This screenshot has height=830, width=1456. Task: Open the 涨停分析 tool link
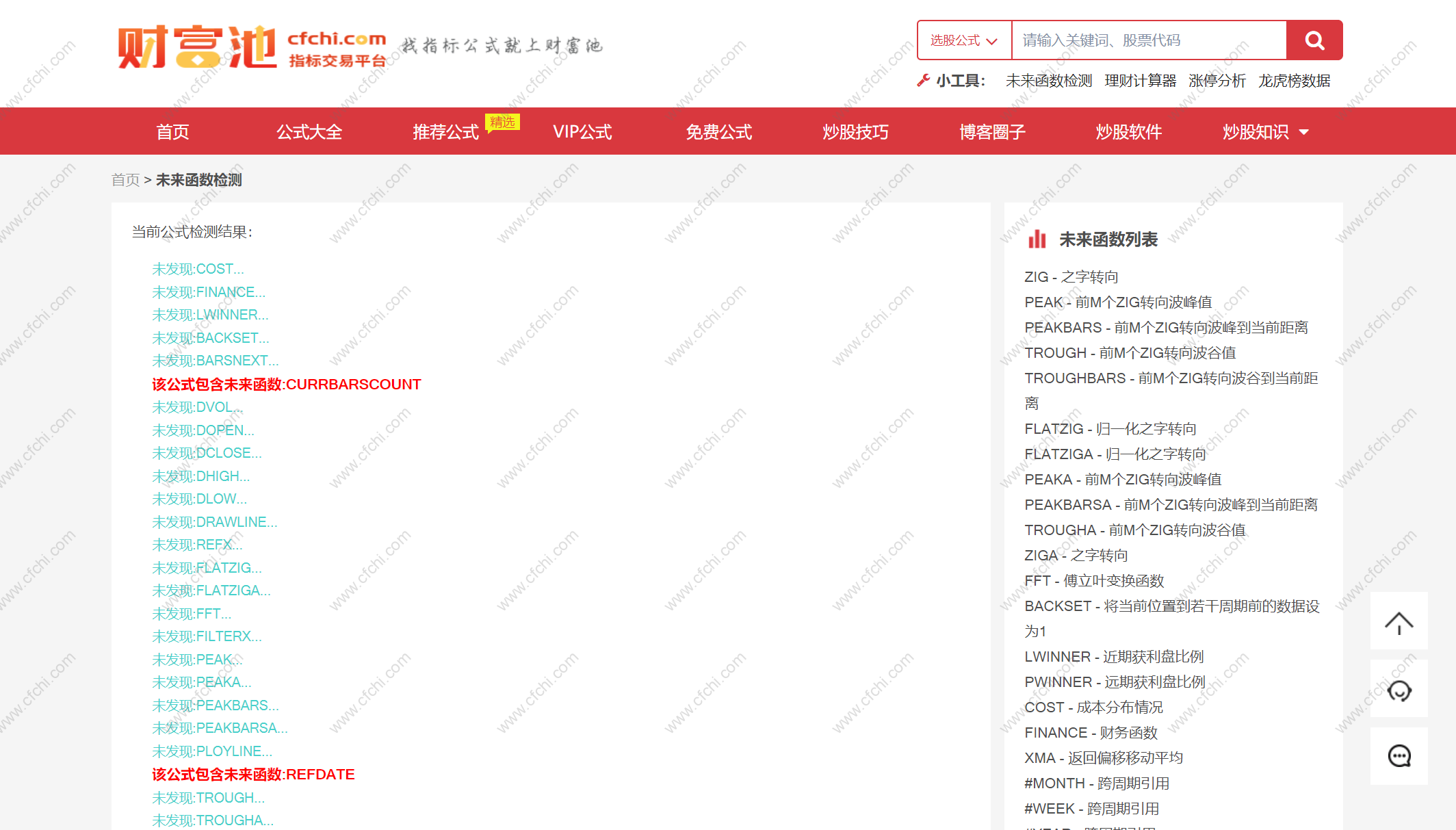point(1217,81)
